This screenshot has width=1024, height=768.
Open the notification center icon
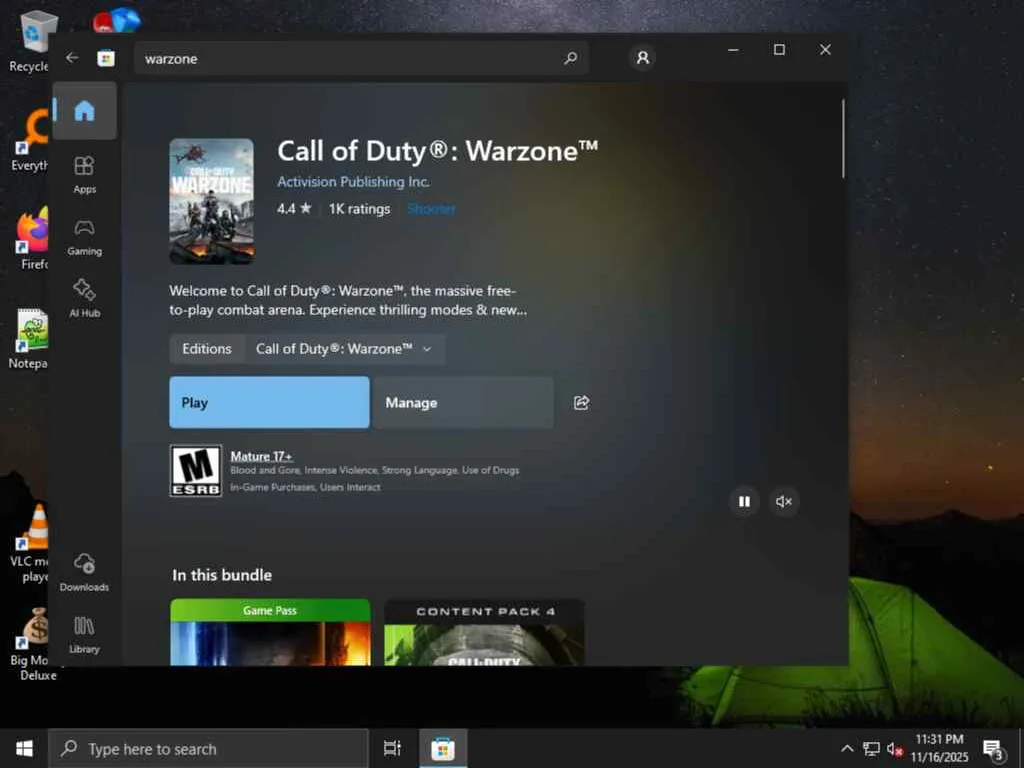(x=993, y=748)
